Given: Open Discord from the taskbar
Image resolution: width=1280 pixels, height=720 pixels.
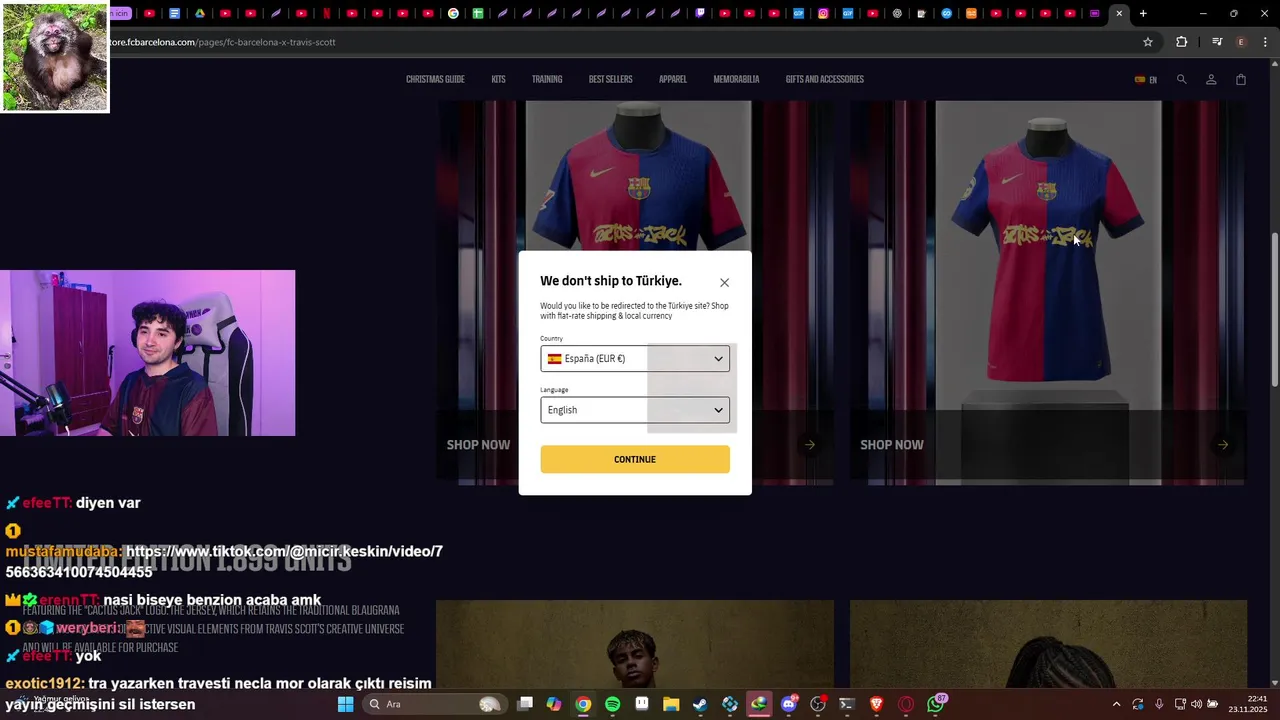Looking at the screenshot, I should 789,704.
